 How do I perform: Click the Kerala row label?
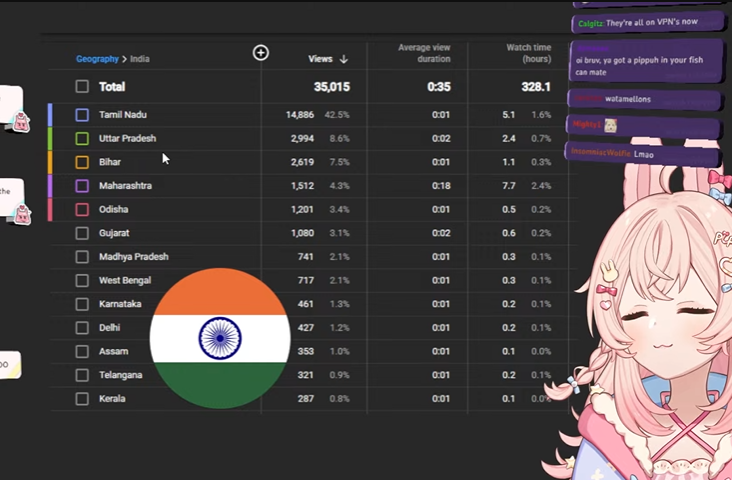pyautogui.click(x=112, y=399)
